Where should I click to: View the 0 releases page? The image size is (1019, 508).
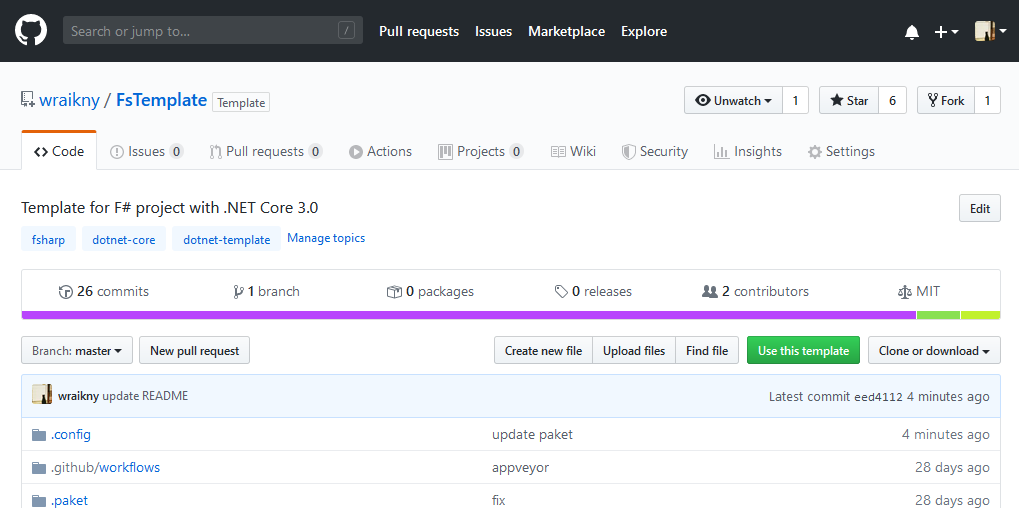[x=593, y=291]
